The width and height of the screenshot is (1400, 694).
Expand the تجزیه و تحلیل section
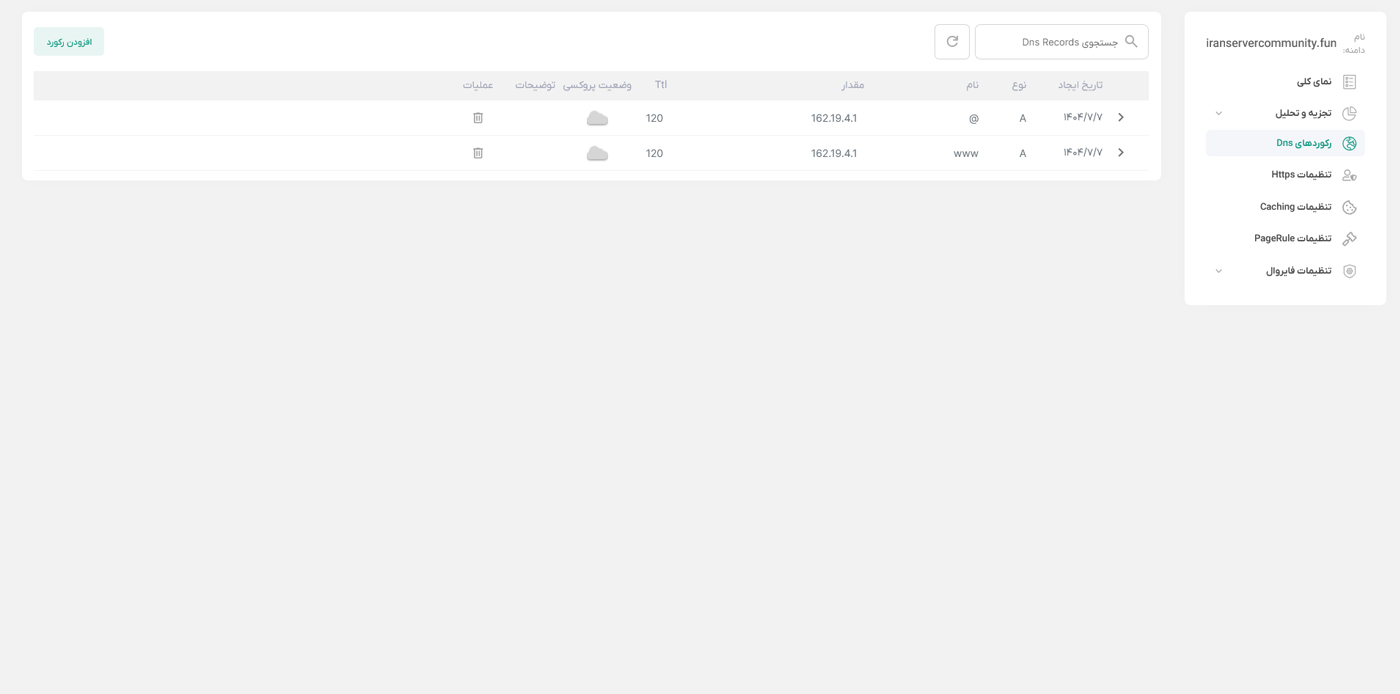(1218, 112)
